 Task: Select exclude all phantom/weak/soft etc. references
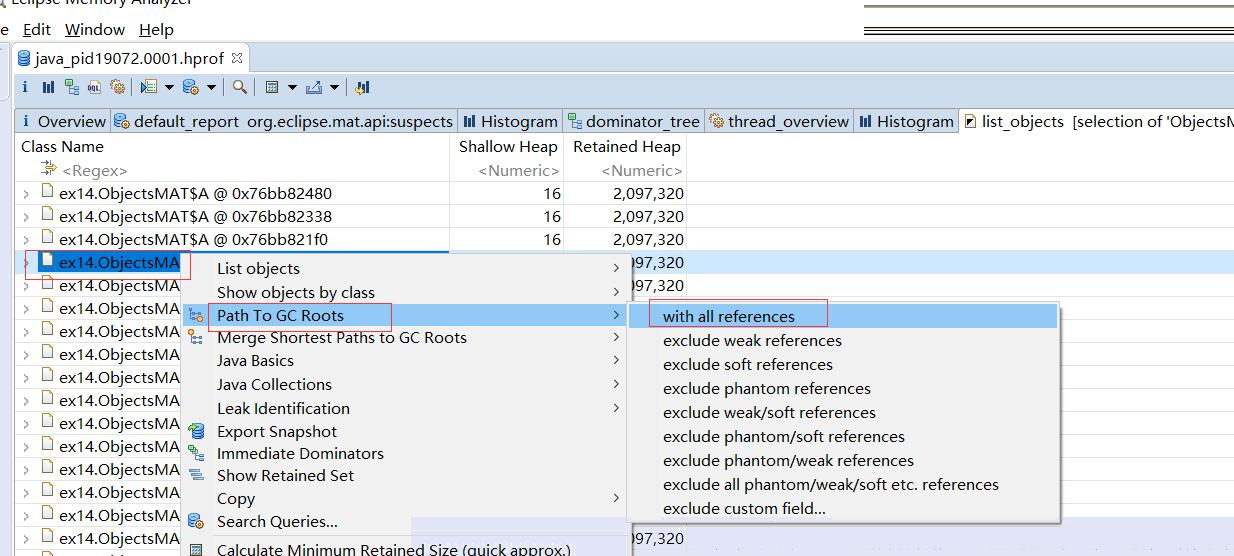[843, 484]
